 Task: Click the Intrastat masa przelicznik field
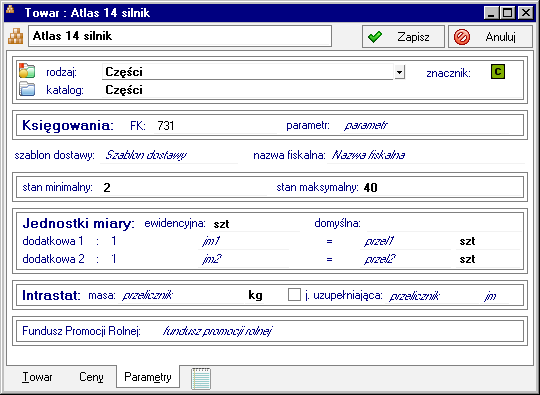[x=181, y=295]
